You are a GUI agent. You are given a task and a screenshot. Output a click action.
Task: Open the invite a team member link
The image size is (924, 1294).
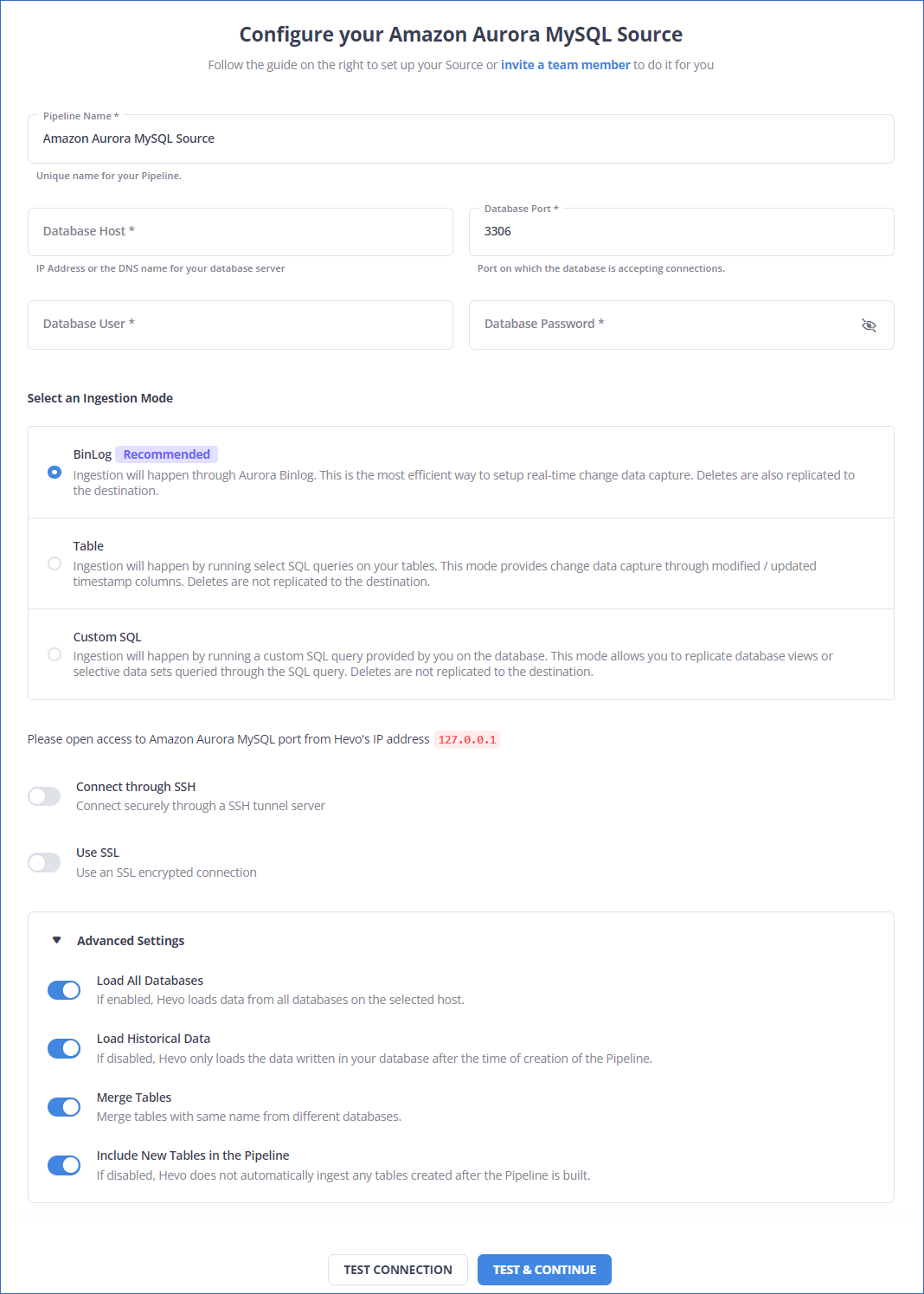pos(565,64)
